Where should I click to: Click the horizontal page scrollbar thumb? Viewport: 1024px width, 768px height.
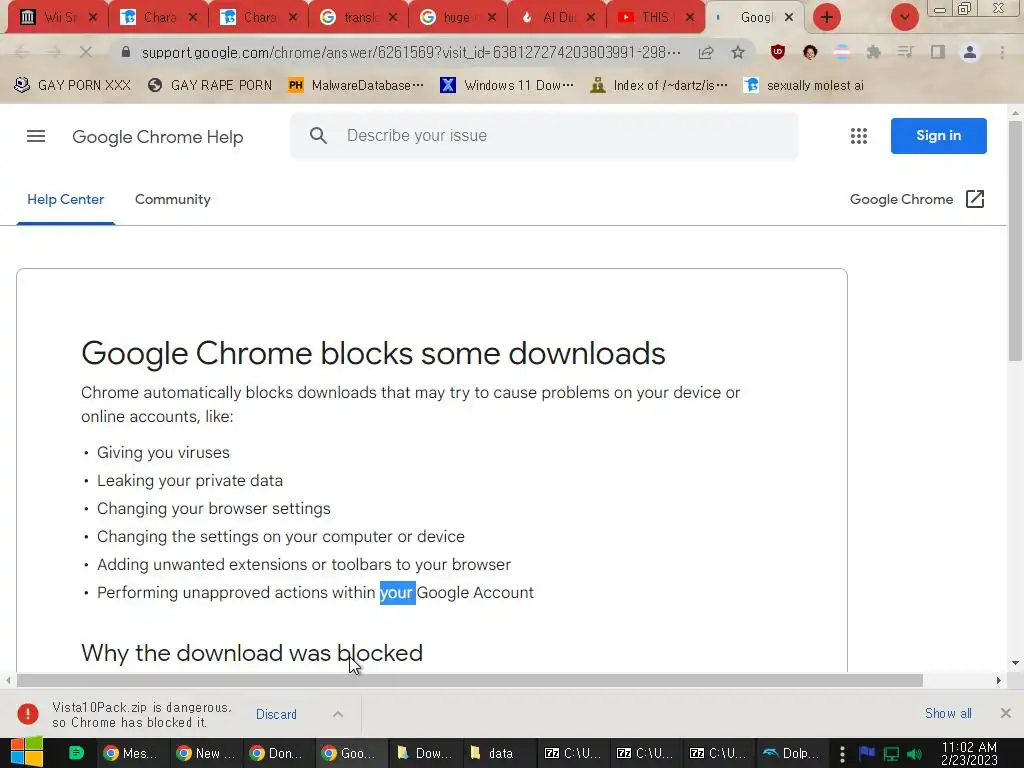coord(470,680)
